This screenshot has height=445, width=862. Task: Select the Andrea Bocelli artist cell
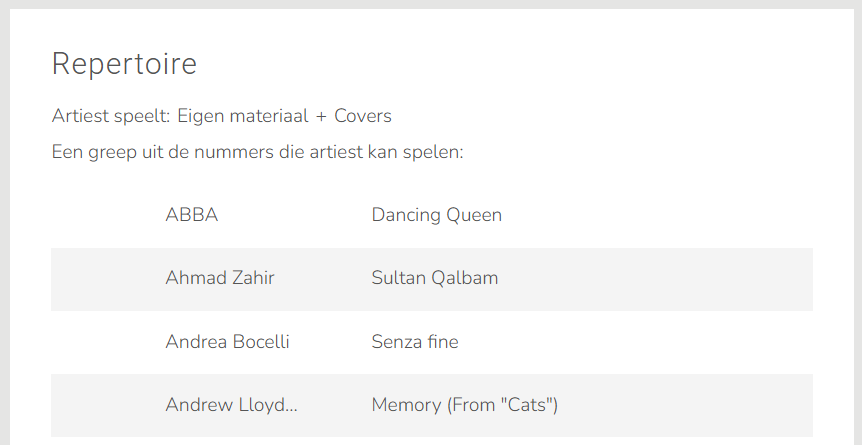(x=227, y=342)
